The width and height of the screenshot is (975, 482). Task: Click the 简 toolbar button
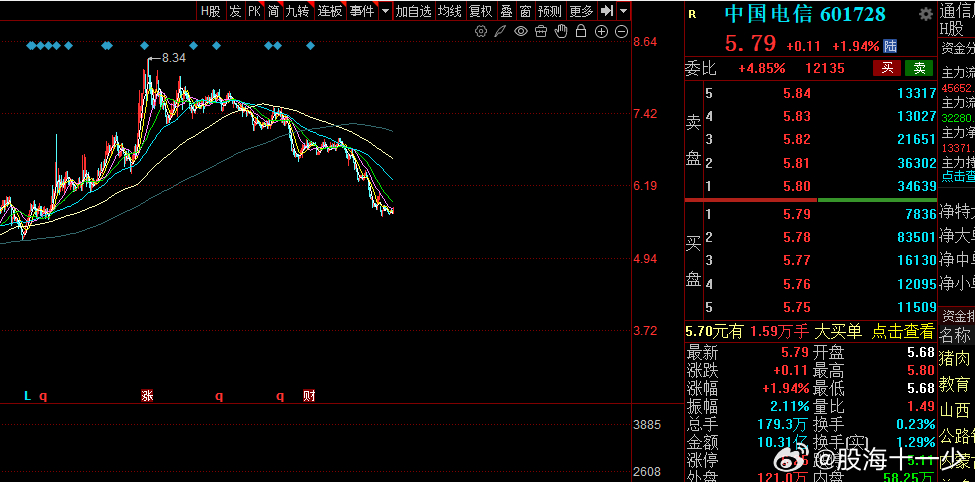(x=274, y=11)
